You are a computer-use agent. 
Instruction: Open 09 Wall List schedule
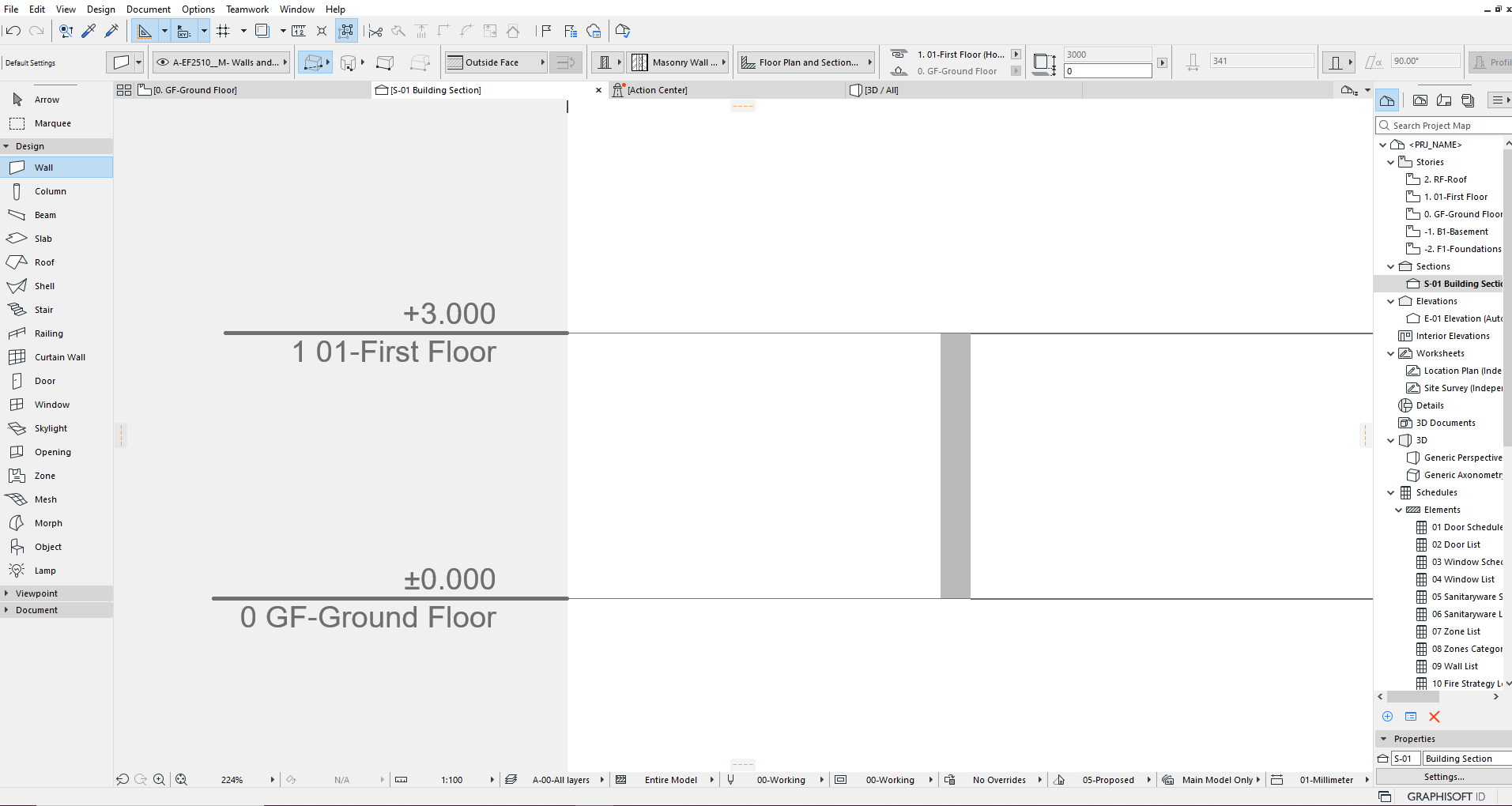(1454, 666)
